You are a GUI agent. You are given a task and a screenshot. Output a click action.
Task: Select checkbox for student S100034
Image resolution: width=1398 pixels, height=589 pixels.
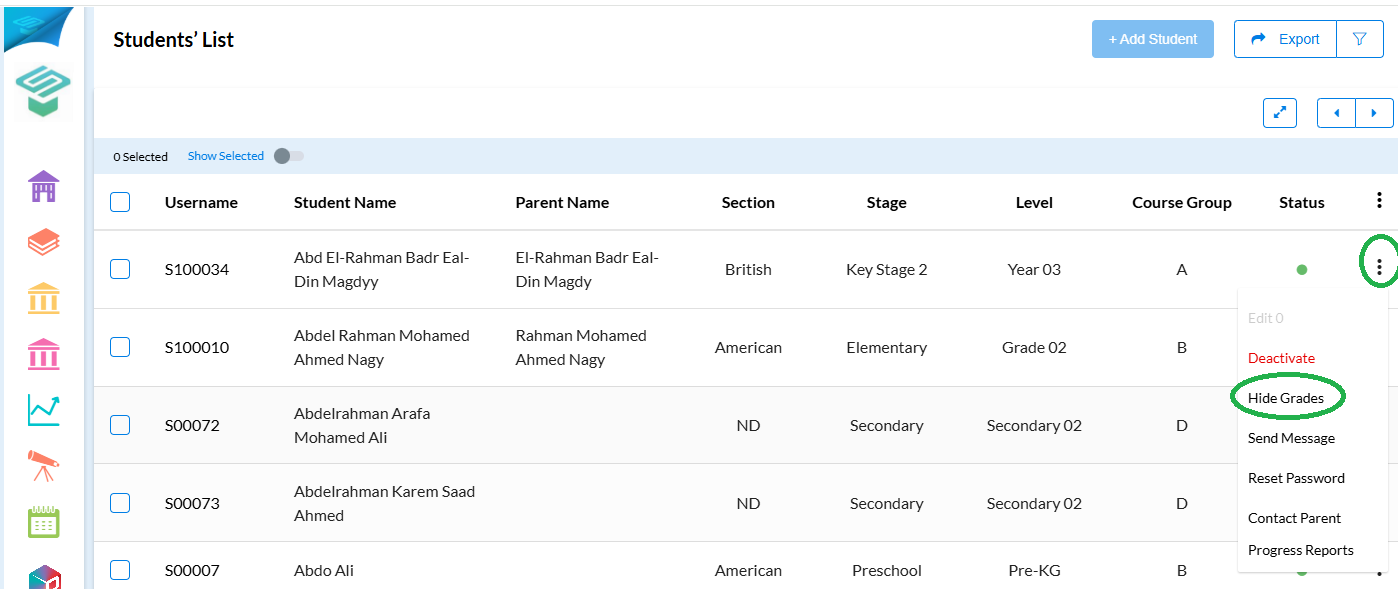120,269
